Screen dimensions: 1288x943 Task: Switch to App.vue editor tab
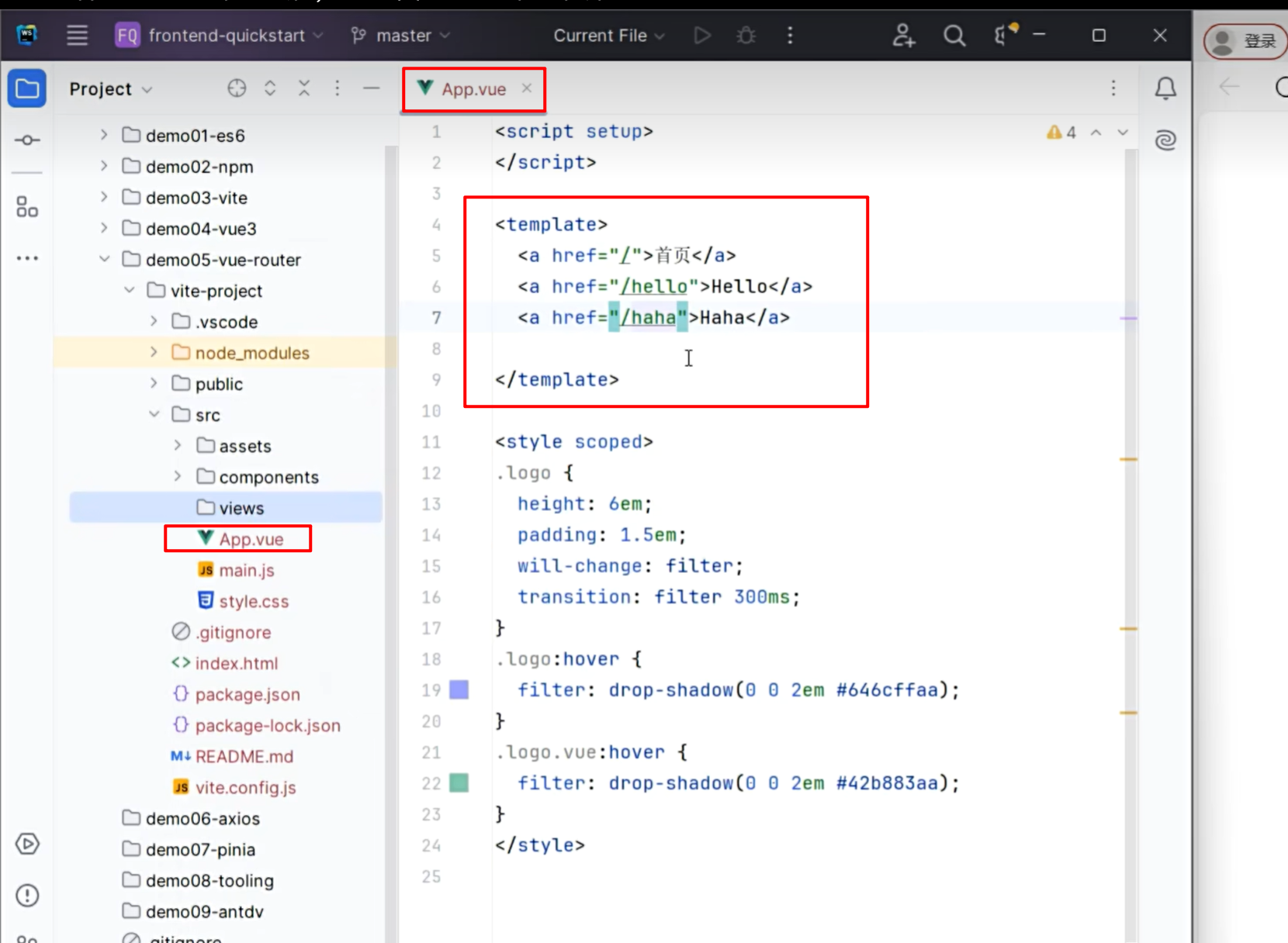point(473,89)
